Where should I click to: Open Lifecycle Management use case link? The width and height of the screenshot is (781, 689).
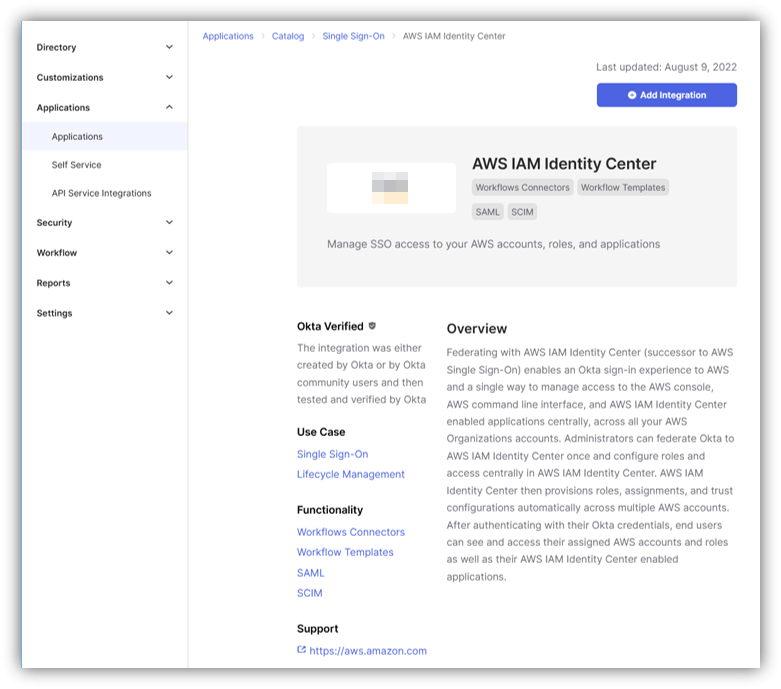[x=351, y=474]
